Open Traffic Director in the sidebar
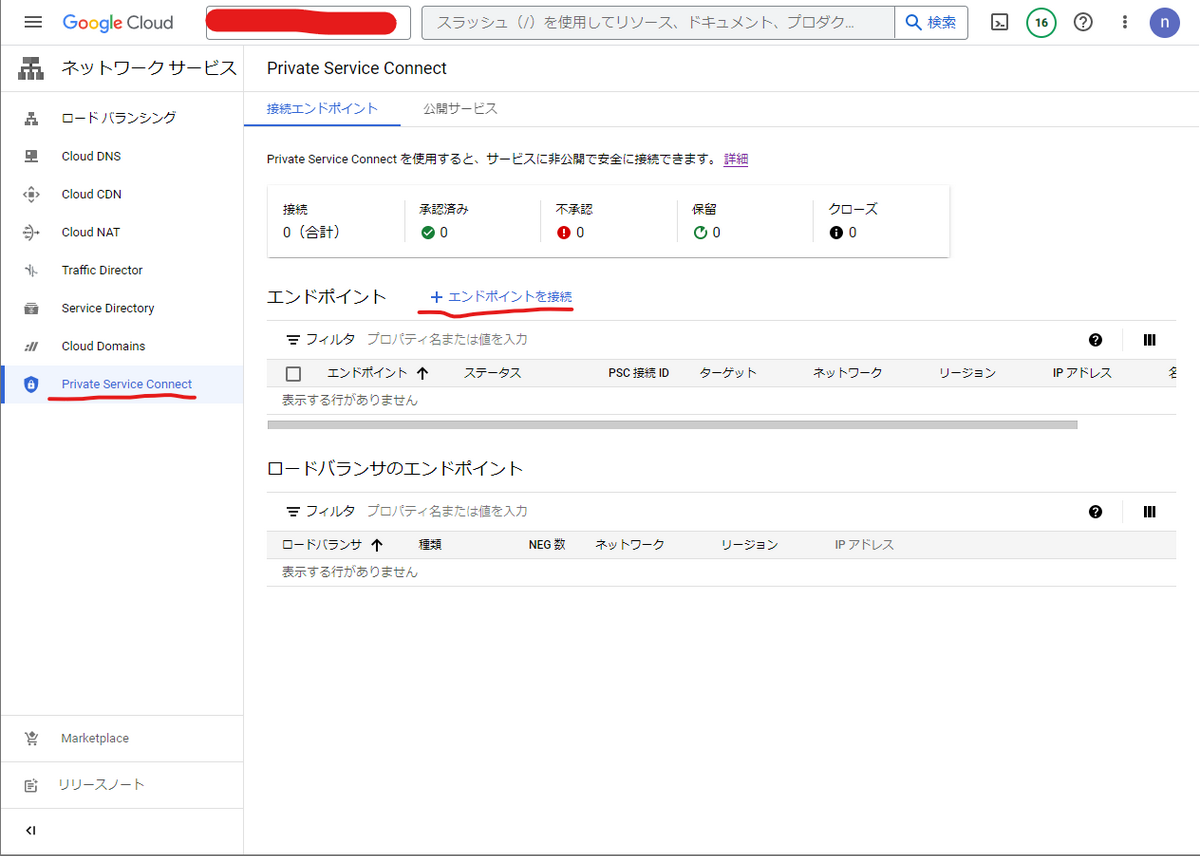This screenshot has width=1200, height=856. (x=102, y=270)
